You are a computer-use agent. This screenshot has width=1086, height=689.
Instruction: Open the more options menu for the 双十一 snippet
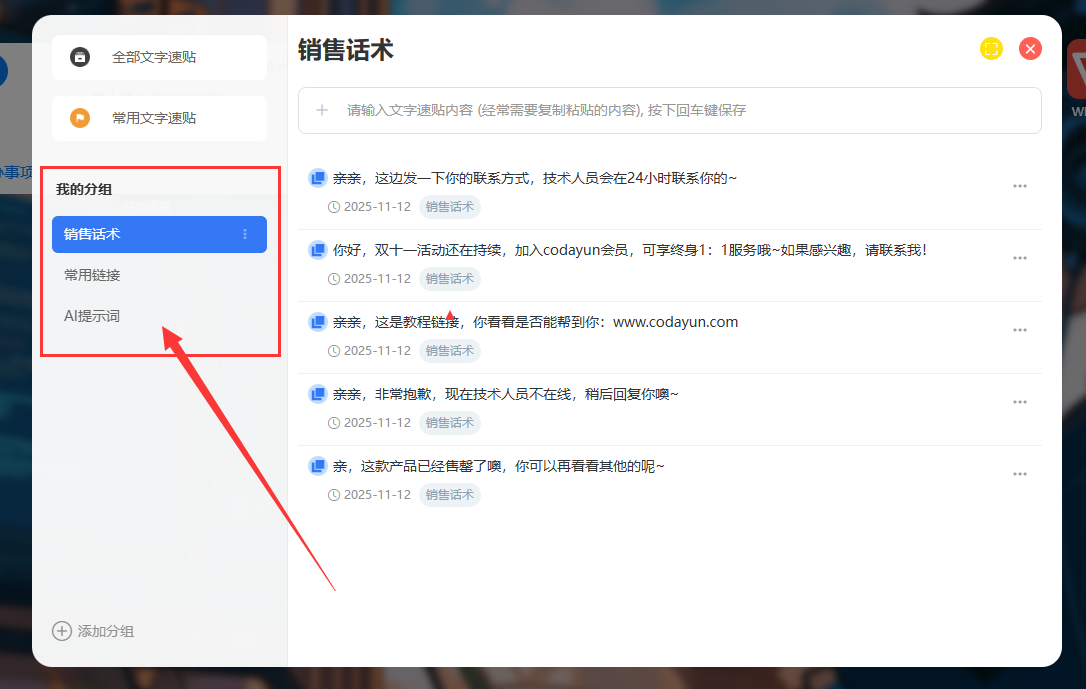click(1020, 258)
